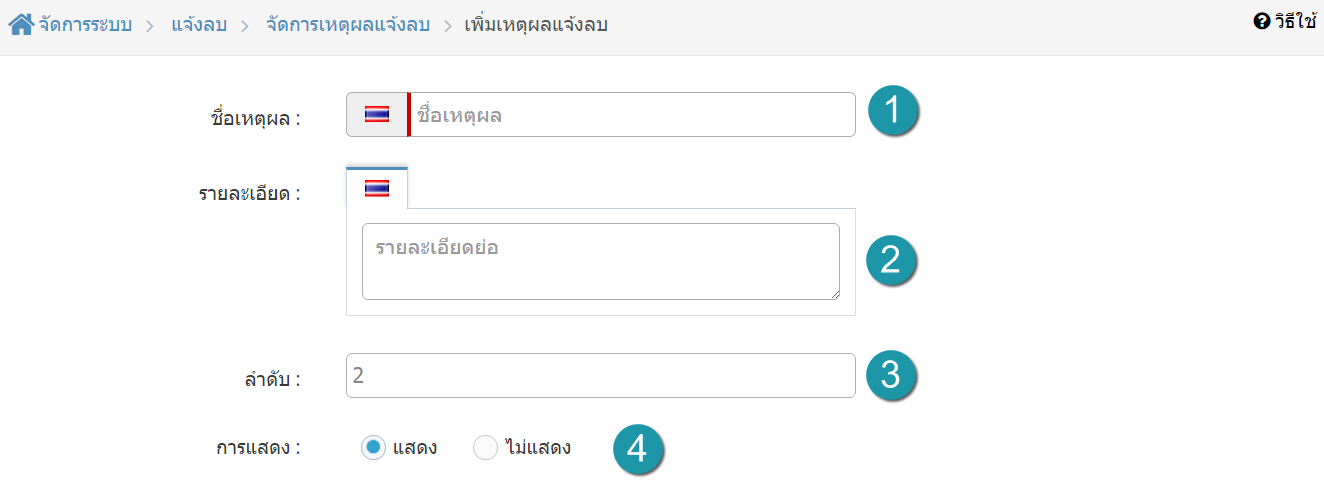Select the แสดง radio button
This screenshot has height=499, width=1324.
[373, 447]
